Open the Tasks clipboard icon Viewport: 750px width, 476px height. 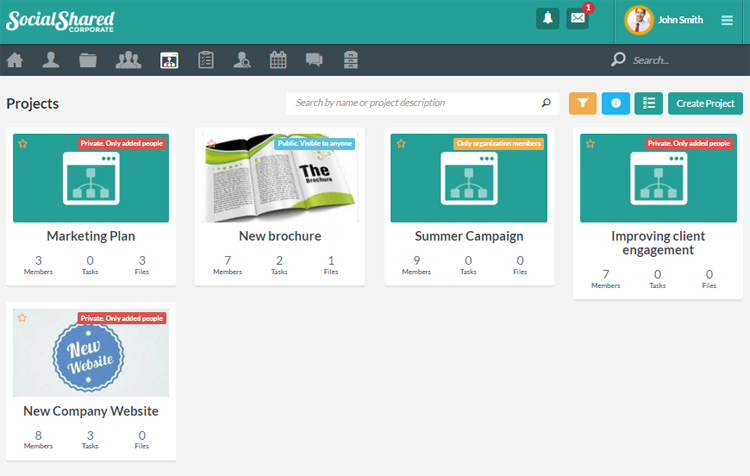(206, 60)
